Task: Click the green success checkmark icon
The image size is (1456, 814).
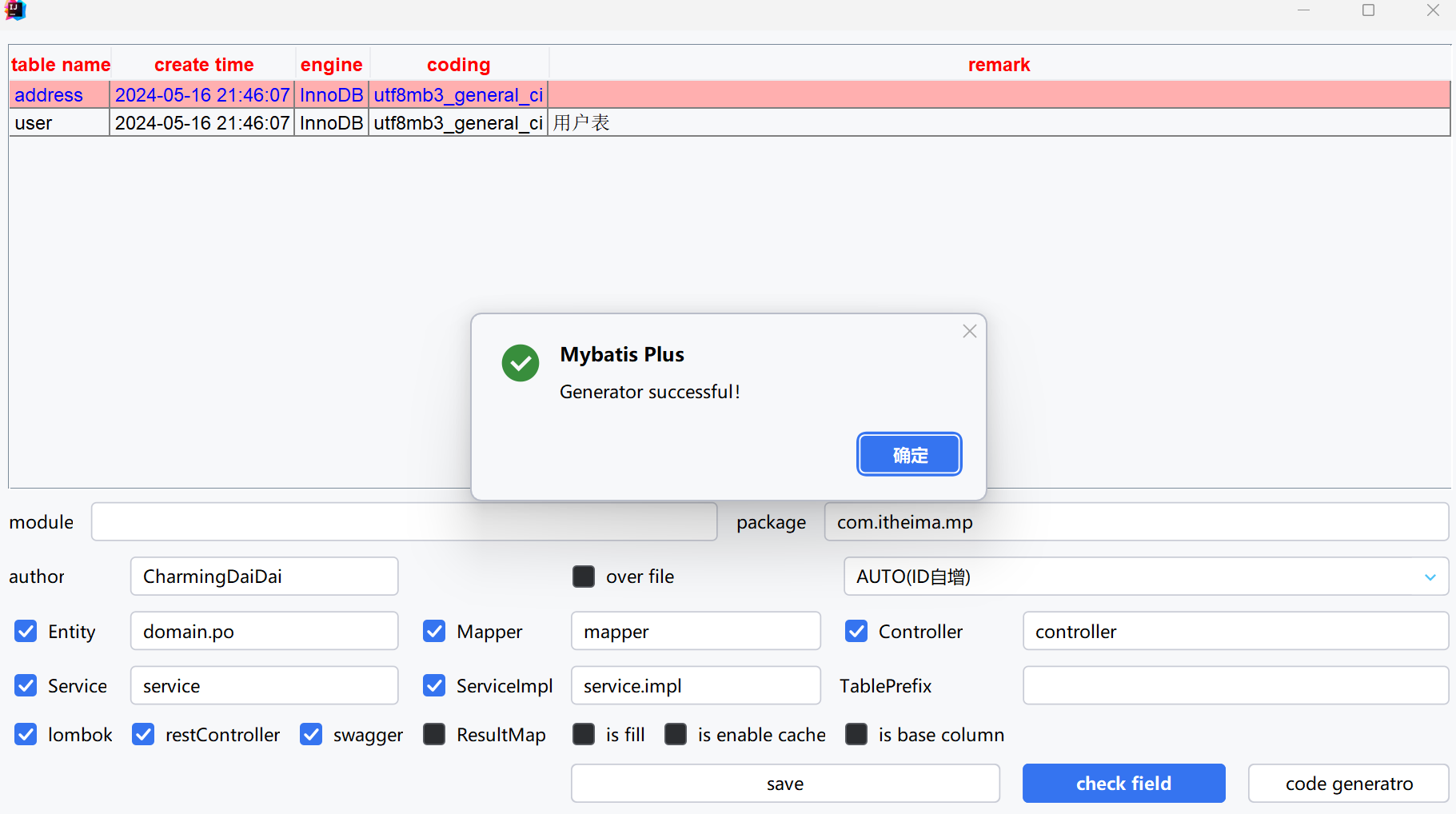Action: pos(521,363)
